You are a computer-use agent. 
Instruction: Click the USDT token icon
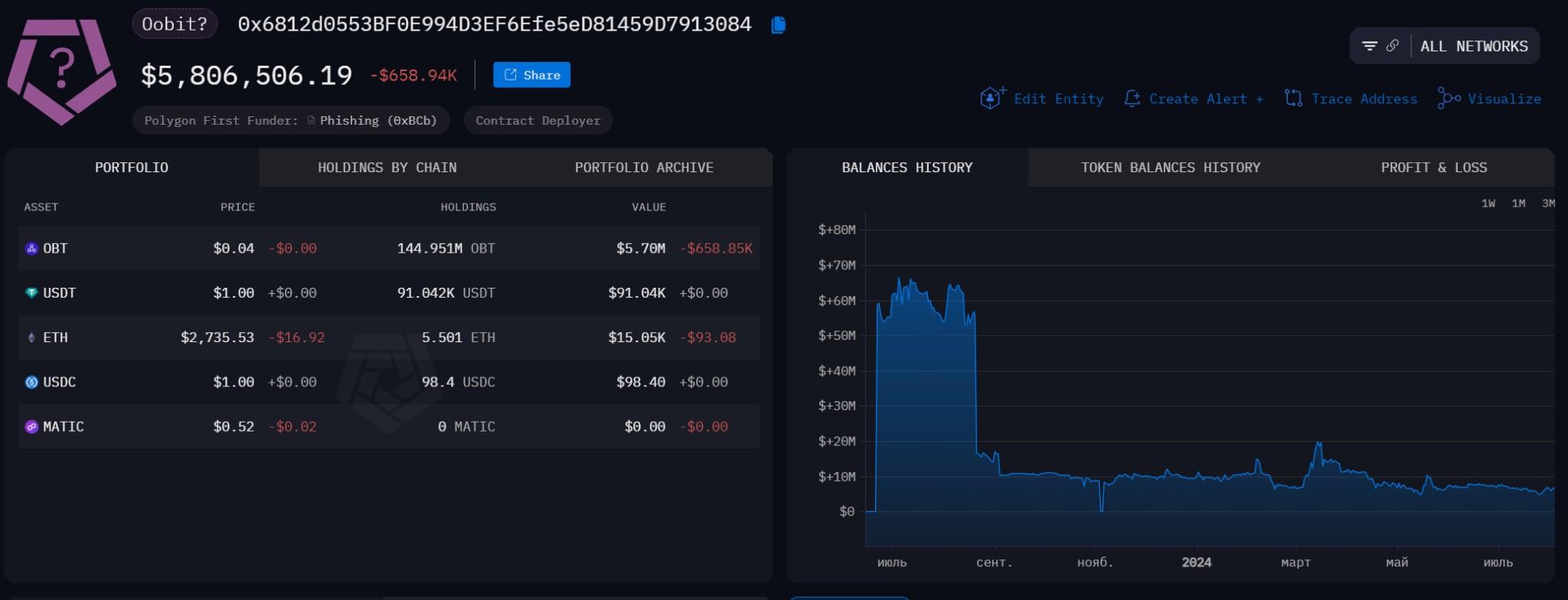point(31,293)
